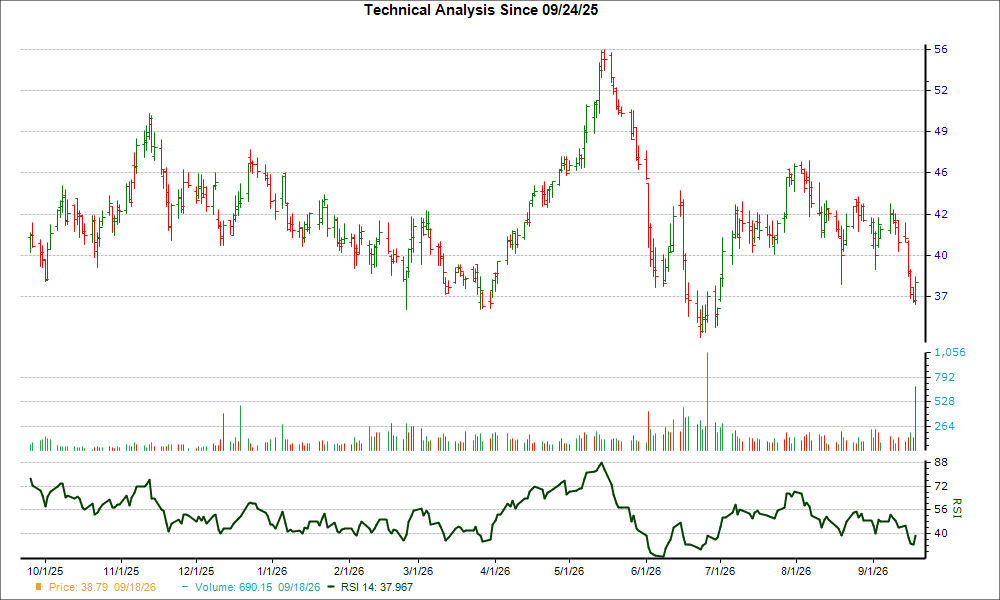
Task: Click the price axis label 49
Action: 941,131
